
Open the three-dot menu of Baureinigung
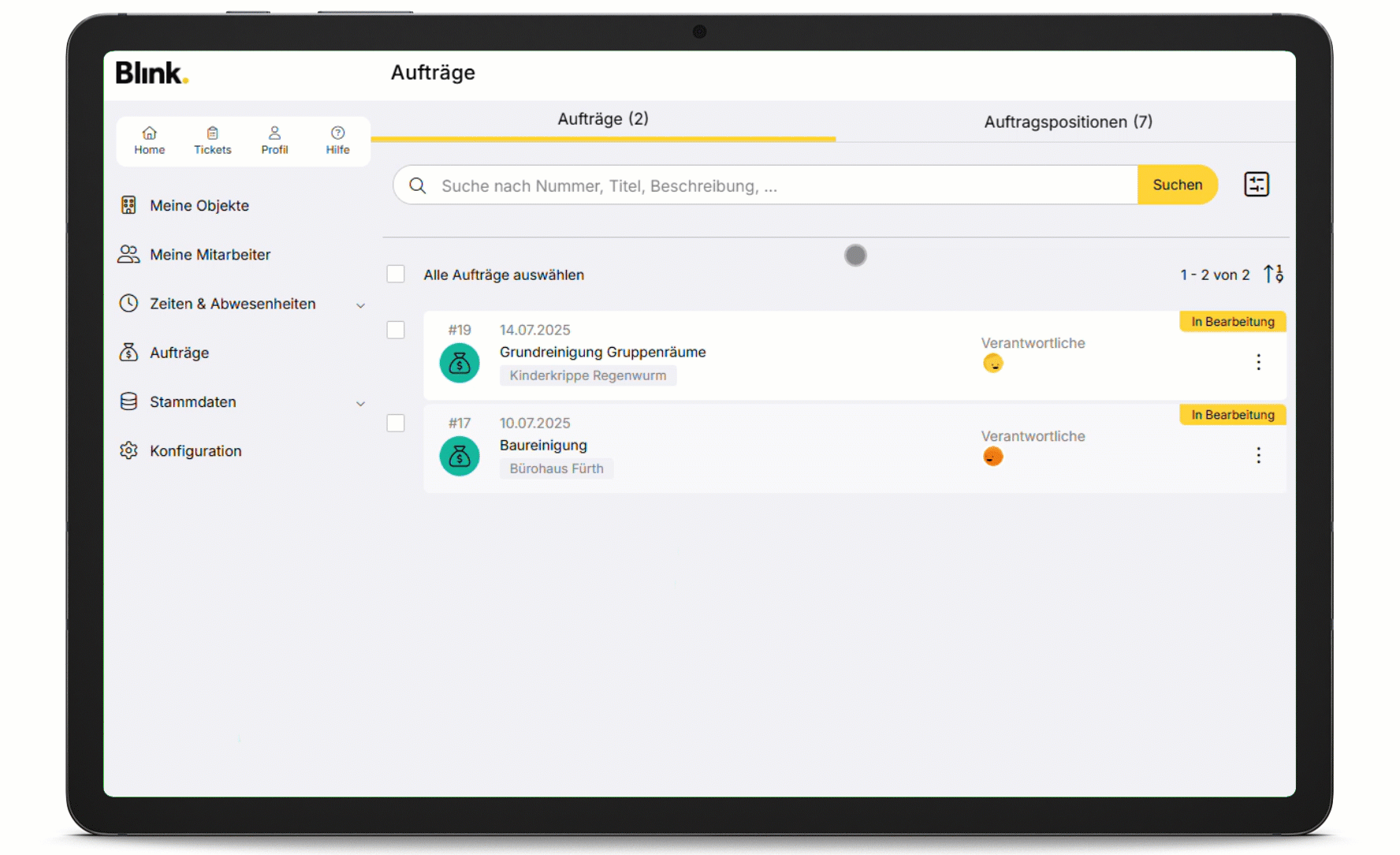(x=1259, y=456)
